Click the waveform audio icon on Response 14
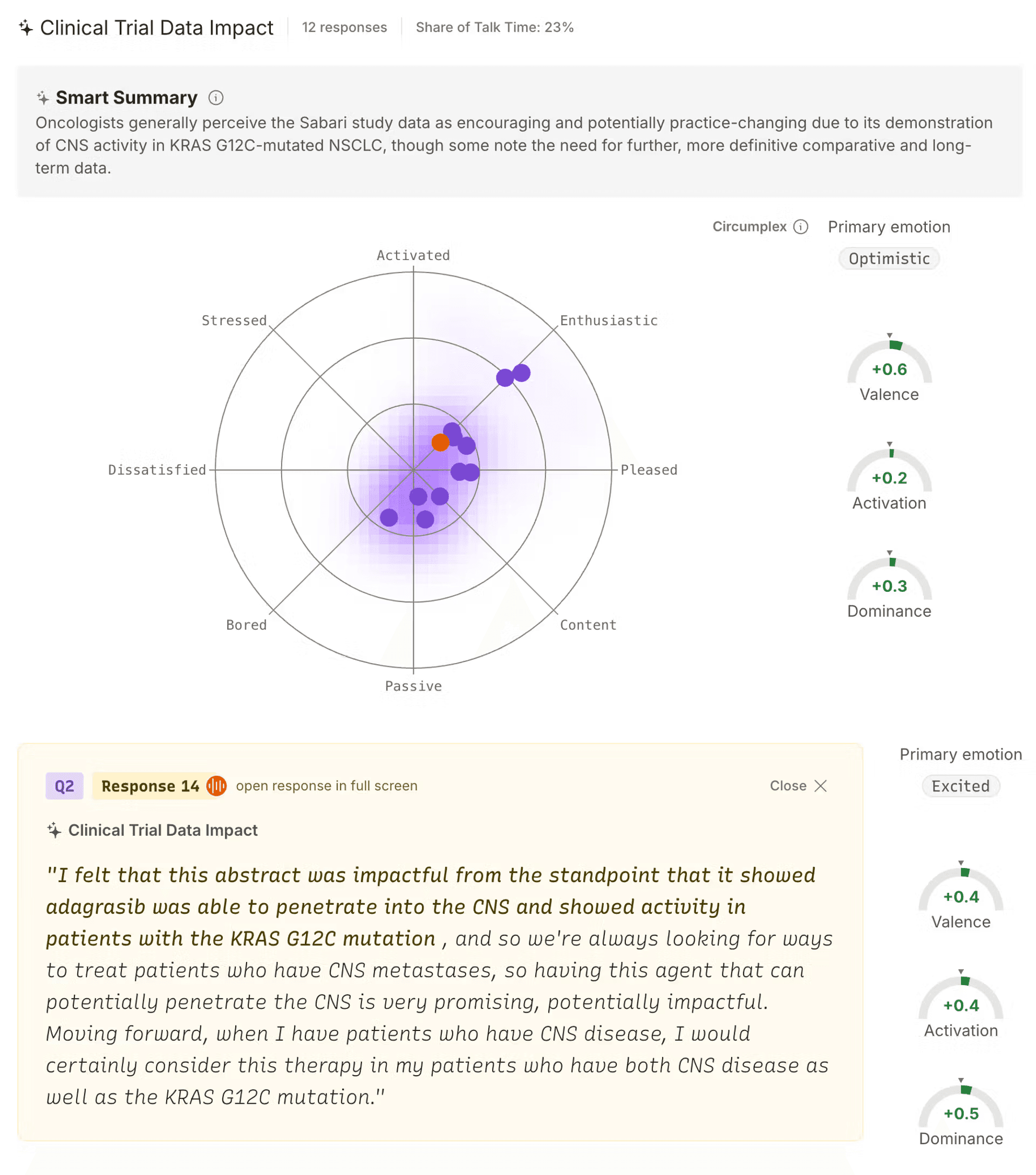 point(217,786)
